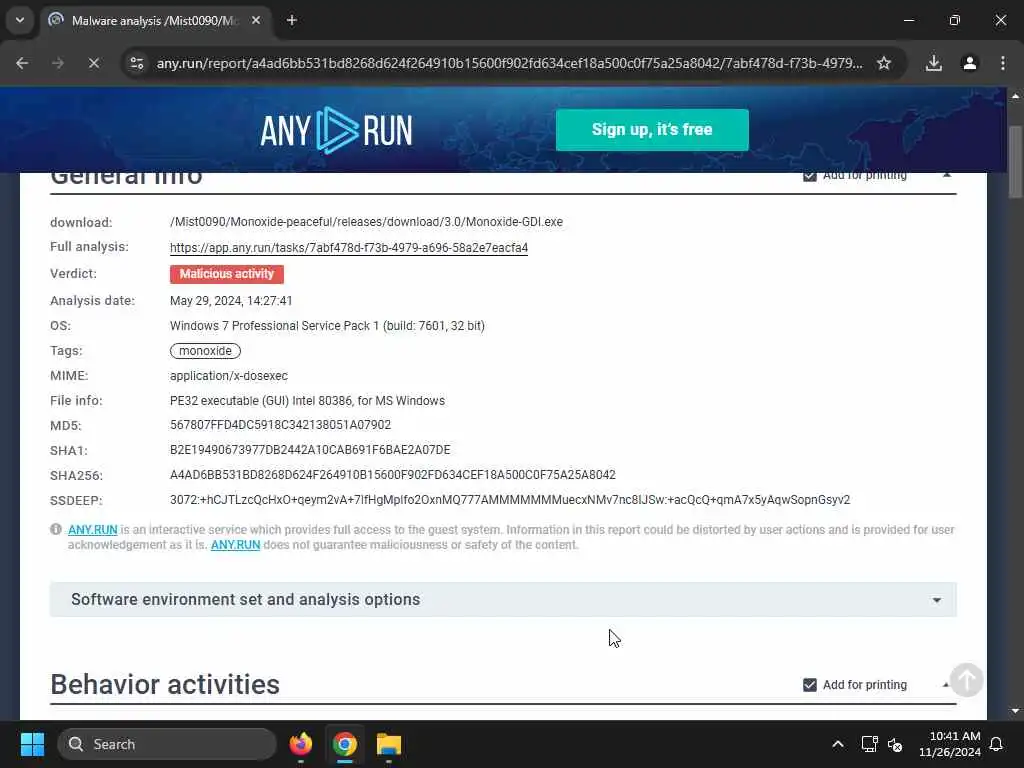Go back in browser
The height and width of the screenshot is (768, 1024).
22,63
